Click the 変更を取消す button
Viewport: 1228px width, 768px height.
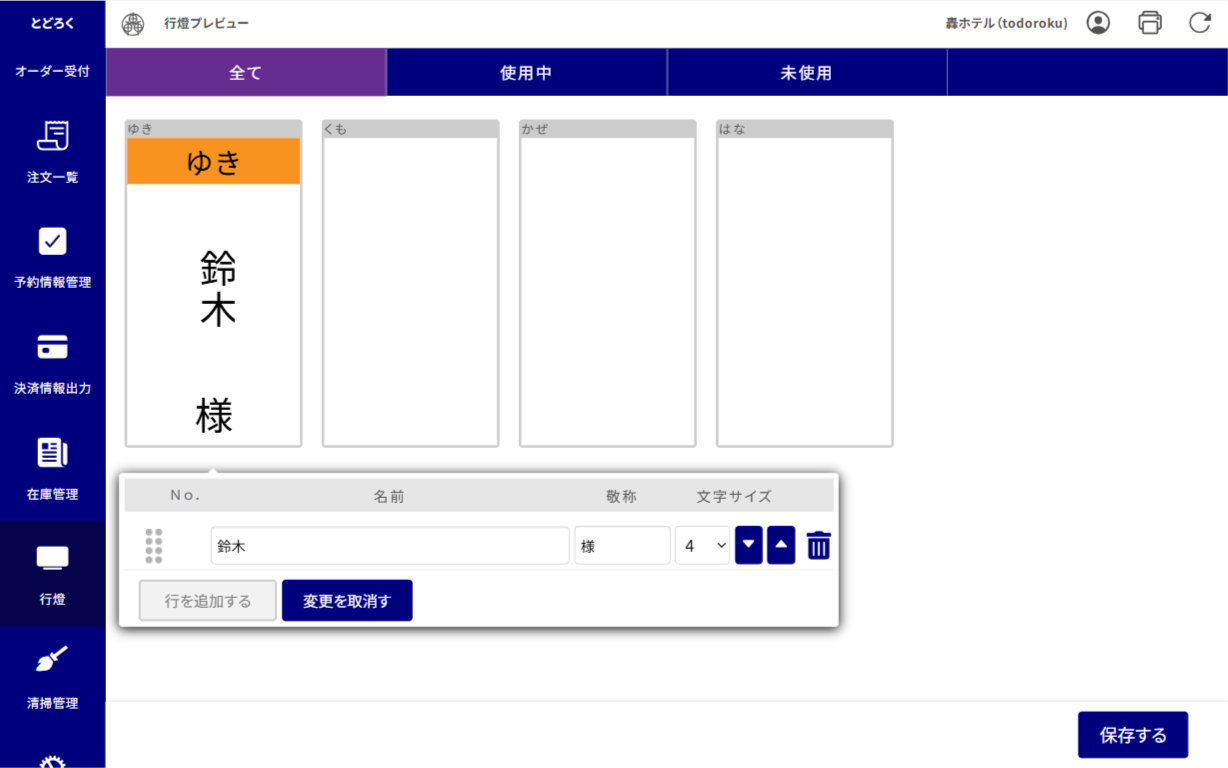coord(346,601)
